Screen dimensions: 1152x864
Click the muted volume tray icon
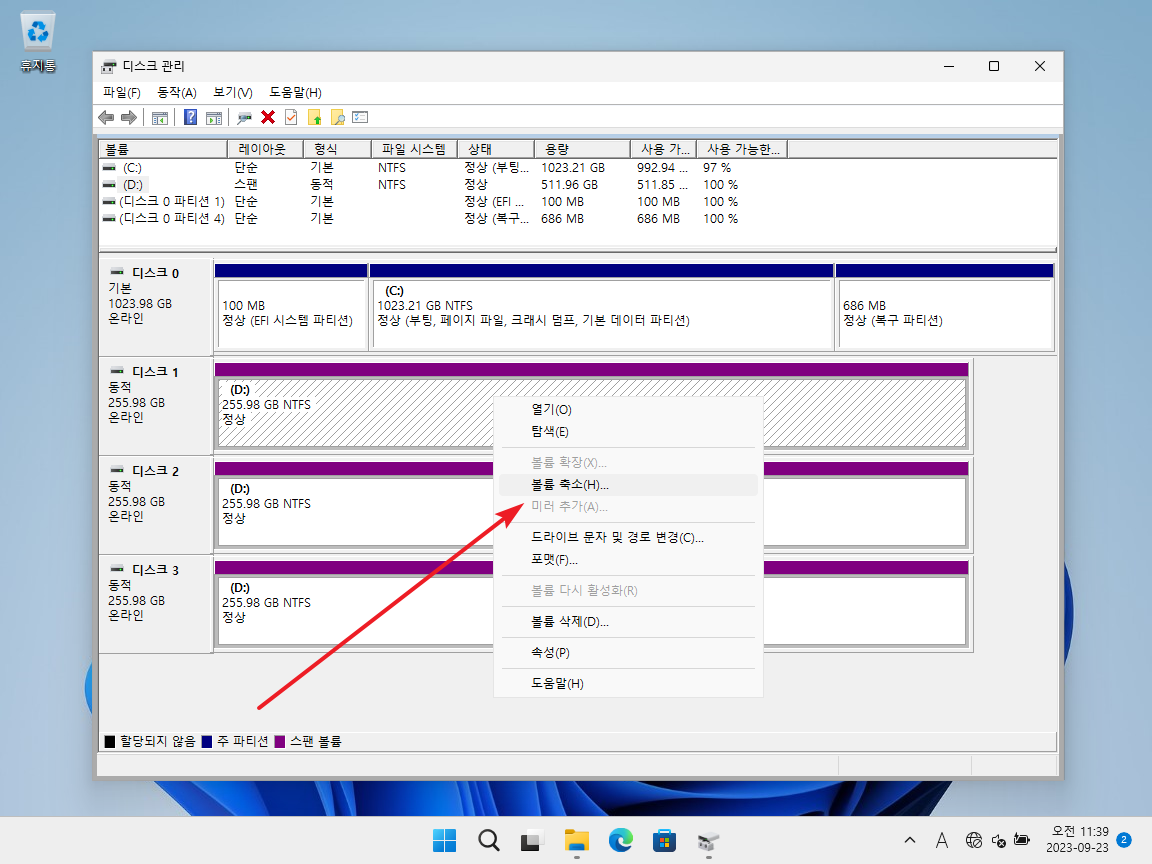(998, 840)
